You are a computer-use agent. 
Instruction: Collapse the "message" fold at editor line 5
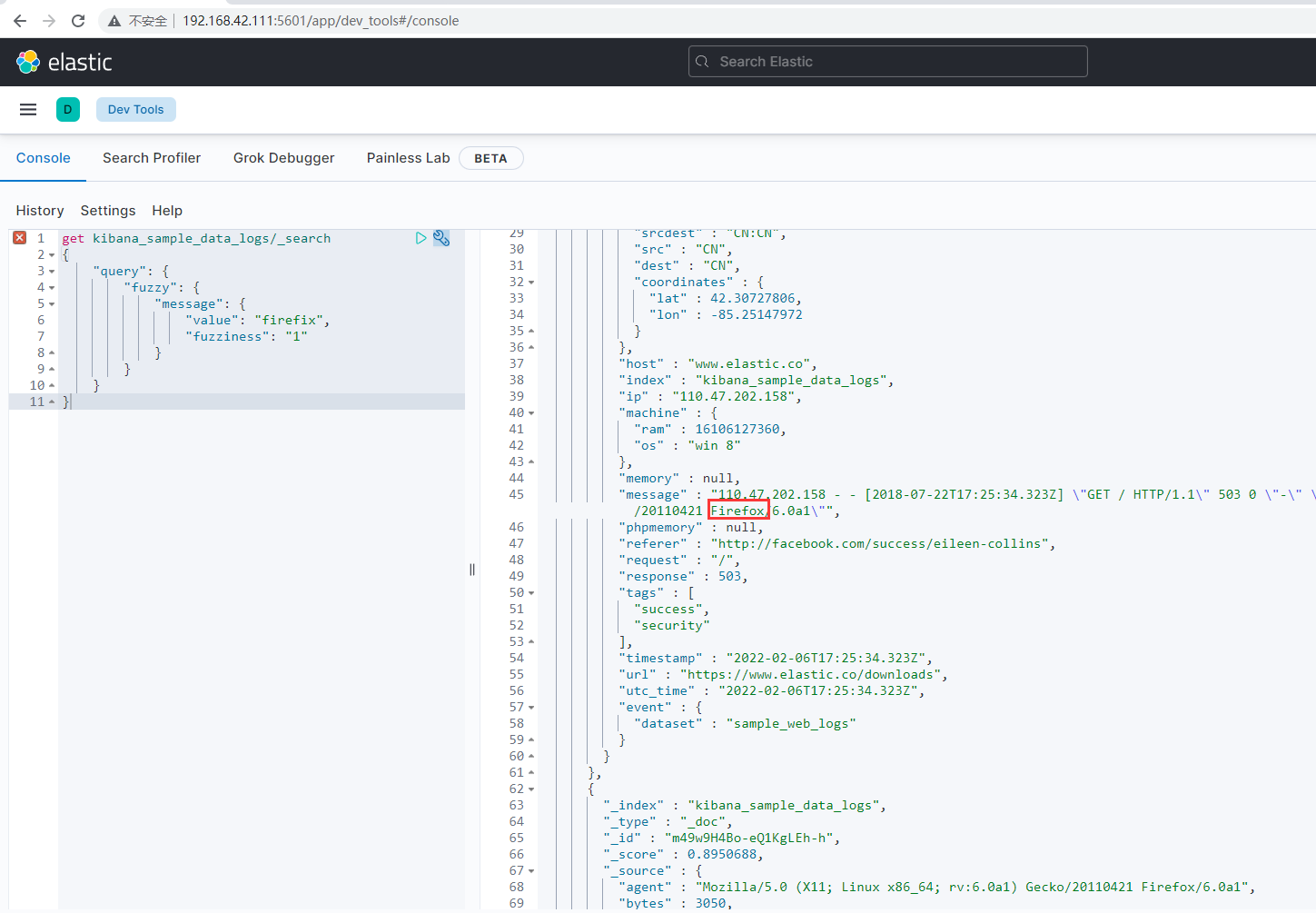pyautogui.click(x=52, y=304)
